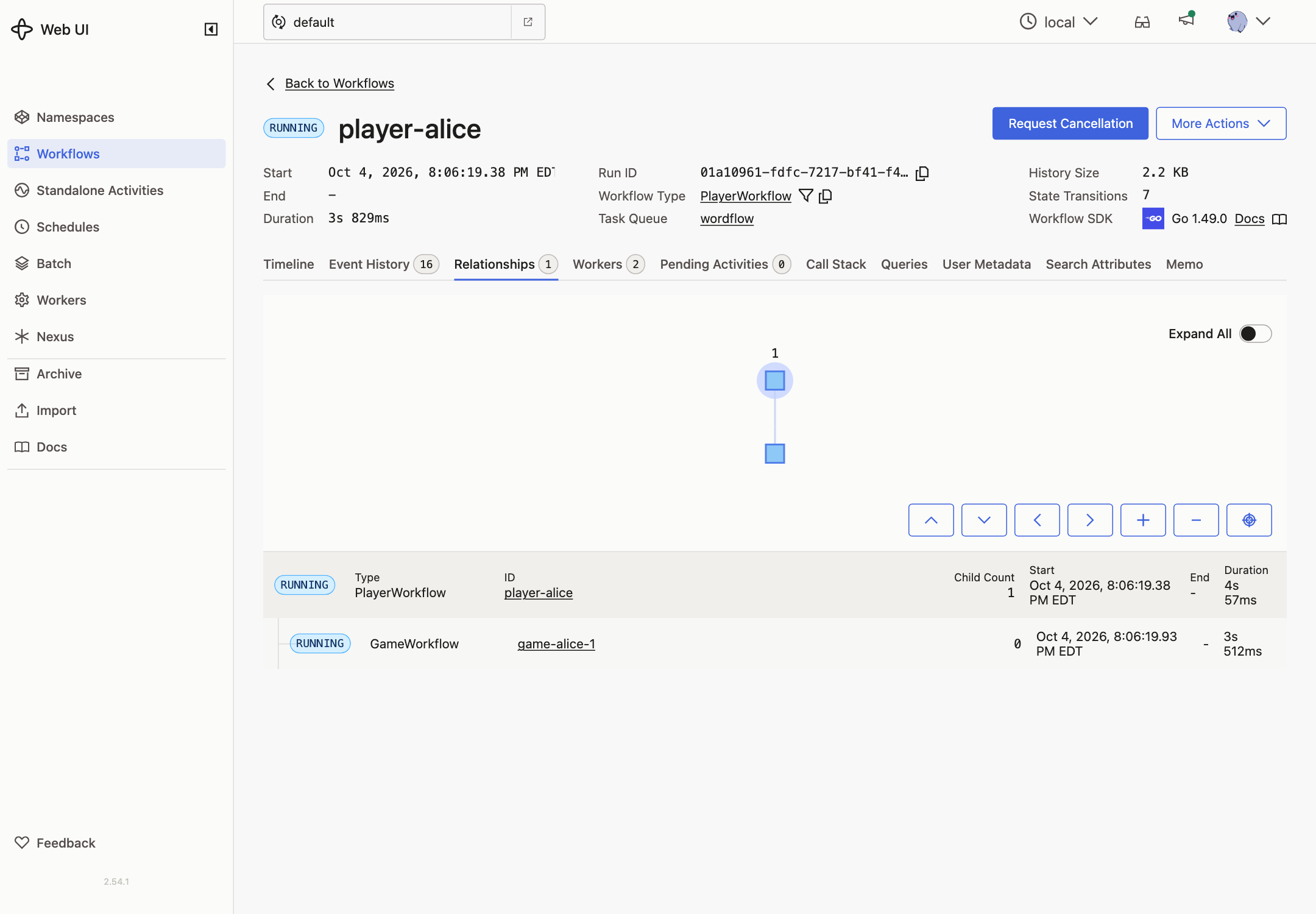Center the relationships graph view
Screen dimensions: 1316x914
(1249, 520)
